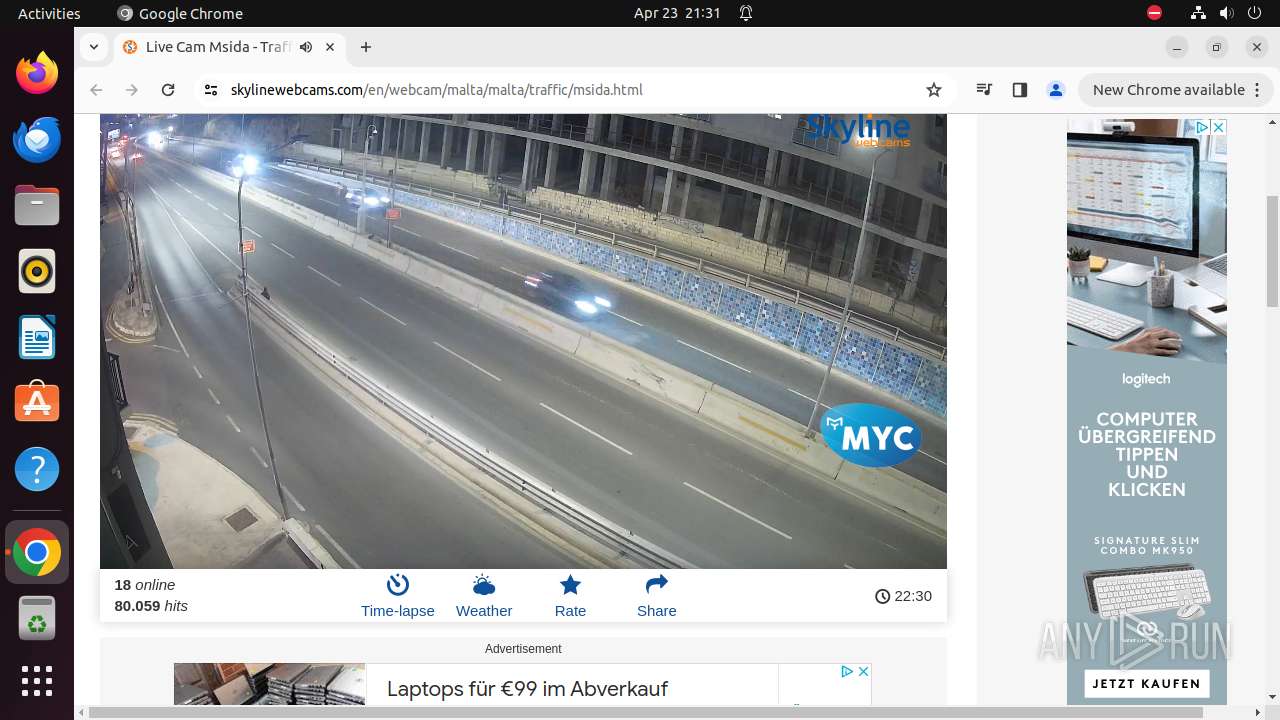
Task: Open media controls icon in toolbar
Action: [x=985, y=90]
